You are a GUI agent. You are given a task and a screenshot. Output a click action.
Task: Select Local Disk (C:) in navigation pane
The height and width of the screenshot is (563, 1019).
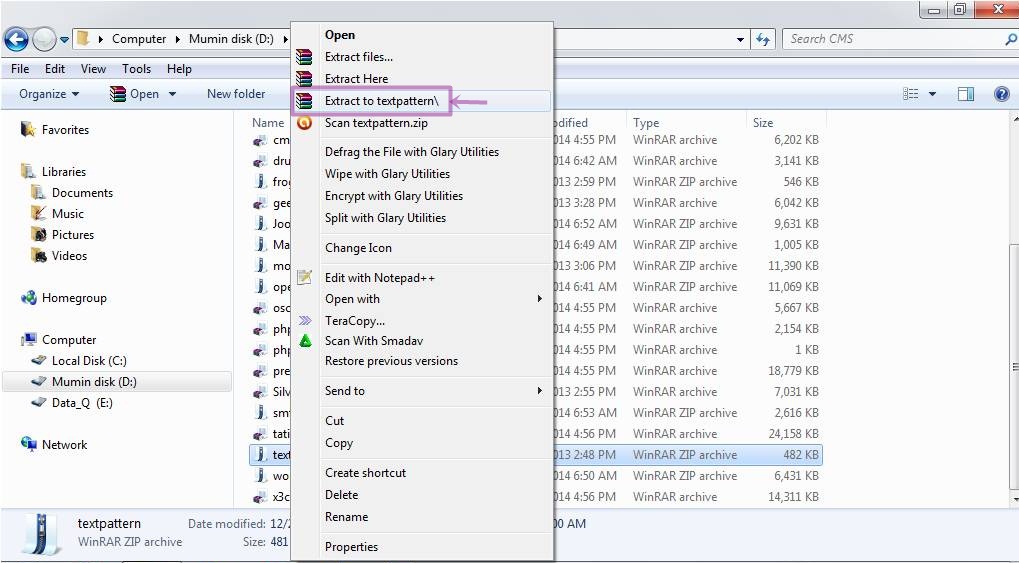pyautogui.click(x=89, y=361)
